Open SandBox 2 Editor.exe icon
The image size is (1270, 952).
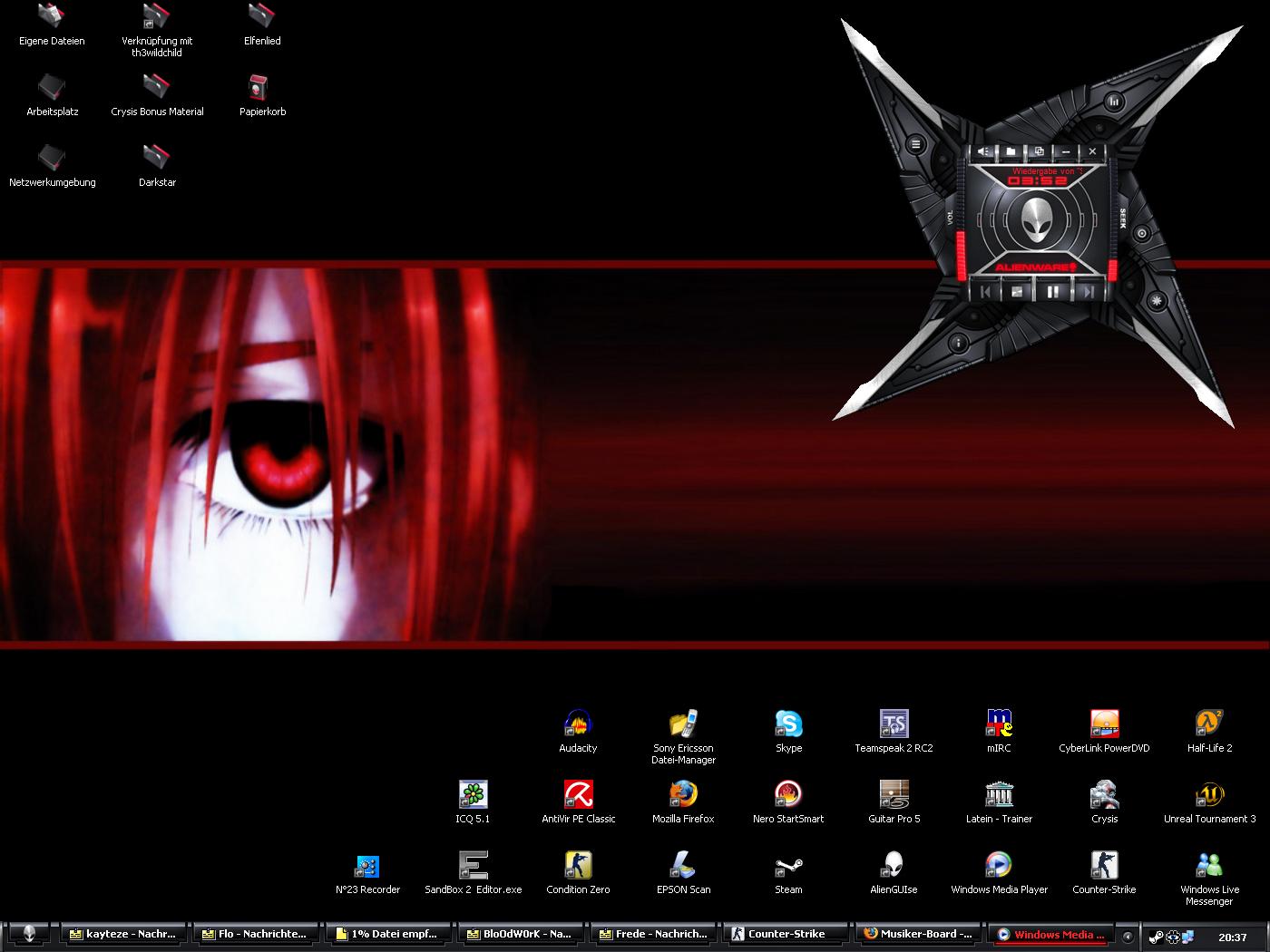pyautogui.click(x=473, y=872)
